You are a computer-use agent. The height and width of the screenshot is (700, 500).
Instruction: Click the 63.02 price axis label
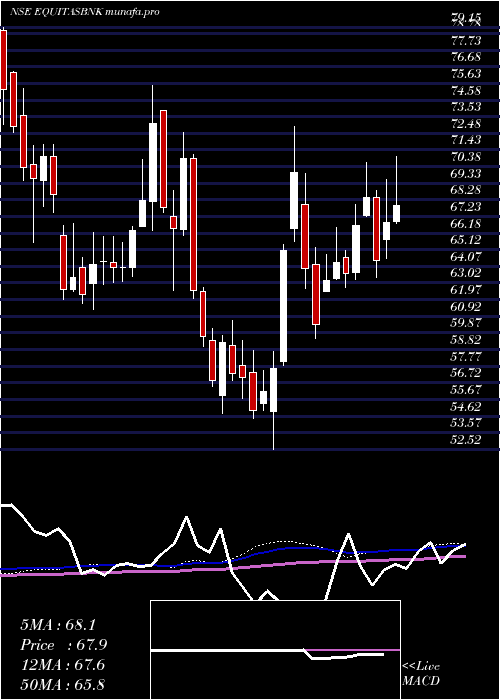466,273
